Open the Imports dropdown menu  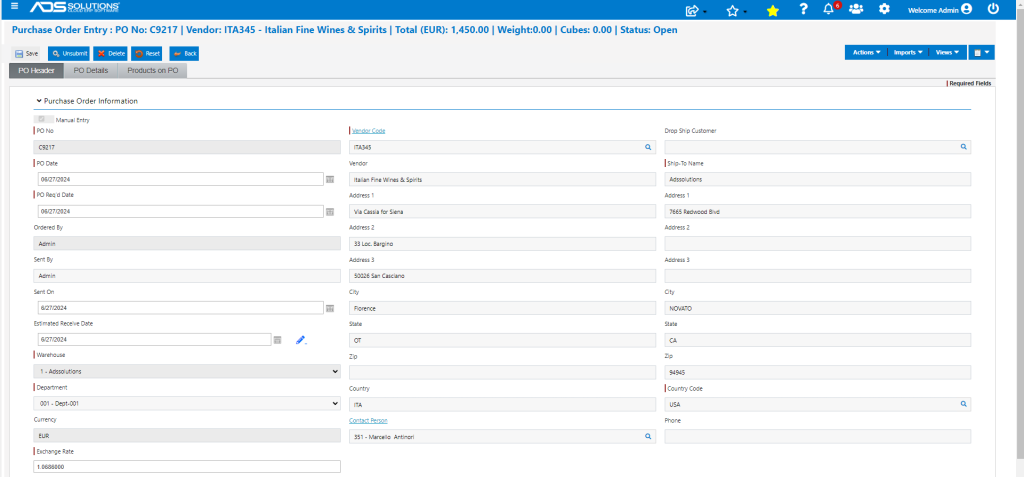(908, 52)
